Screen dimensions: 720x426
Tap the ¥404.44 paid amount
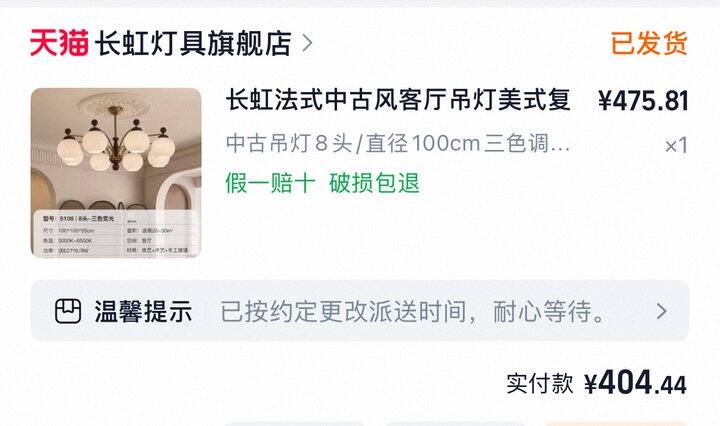click(x=636, y=382)
